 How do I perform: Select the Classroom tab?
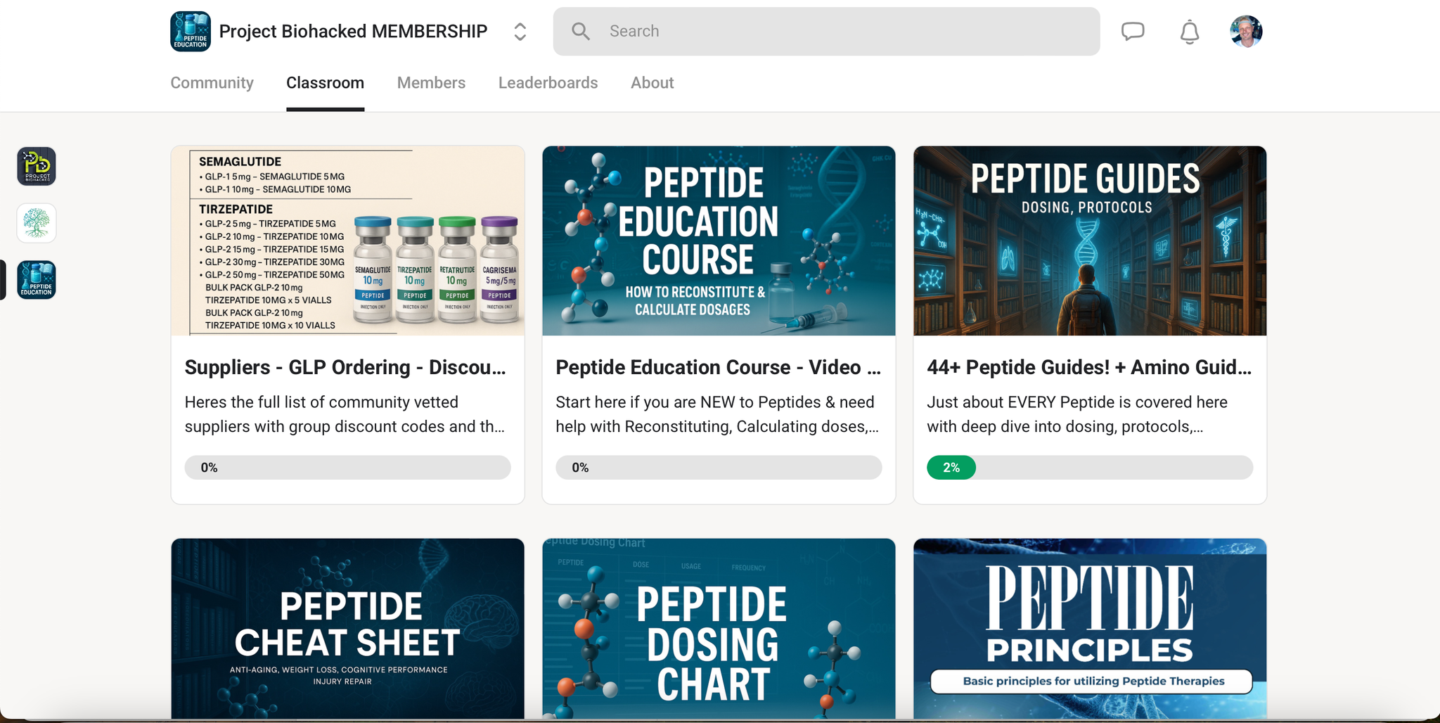tap(325, 83)
